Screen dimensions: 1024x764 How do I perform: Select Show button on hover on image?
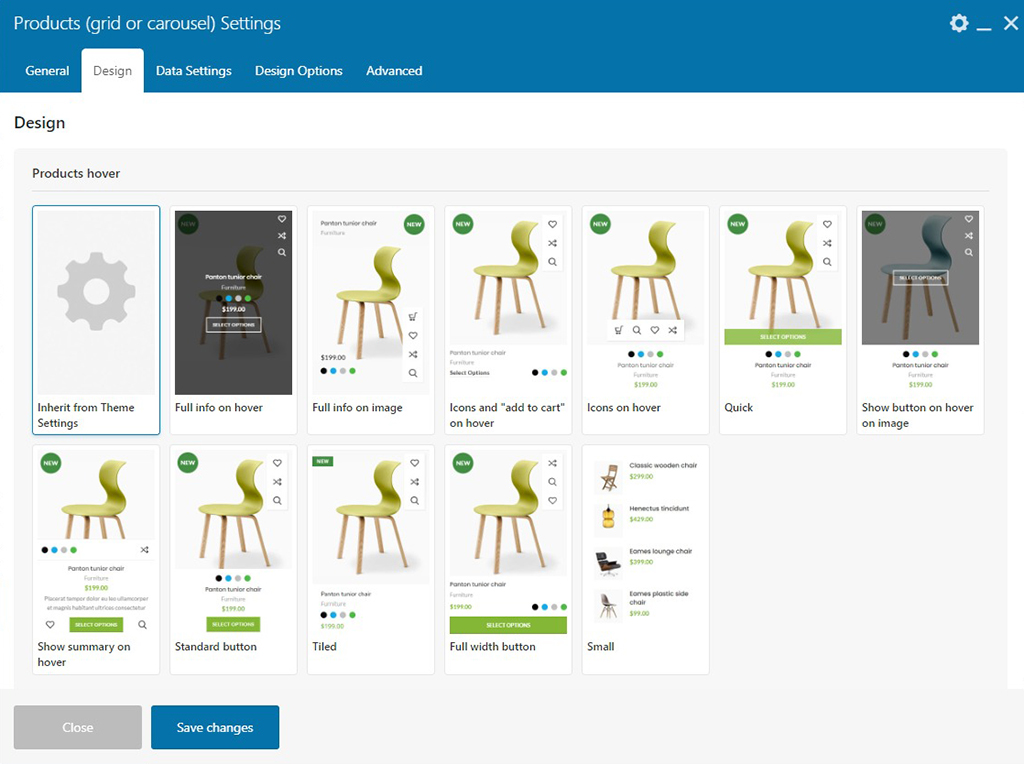coord(919,318)
